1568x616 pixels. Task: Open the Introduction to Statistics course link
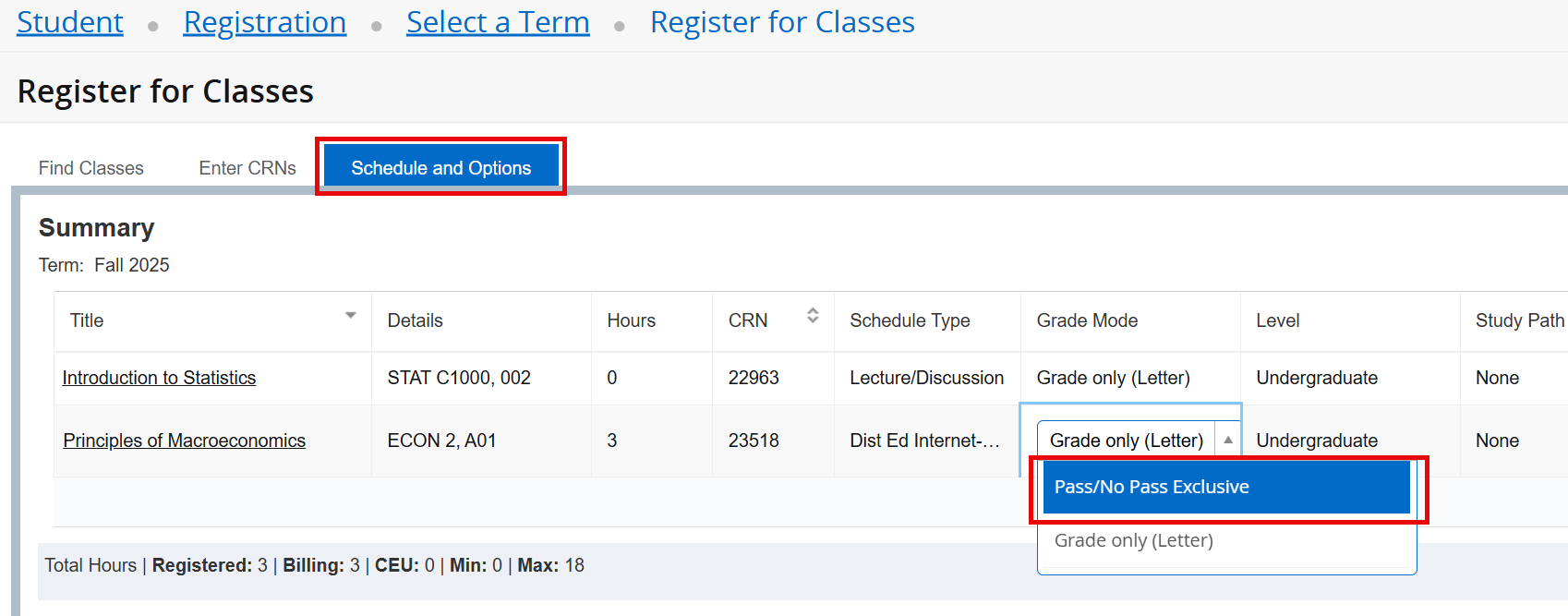pyautogui.click(x=159, y=378)
